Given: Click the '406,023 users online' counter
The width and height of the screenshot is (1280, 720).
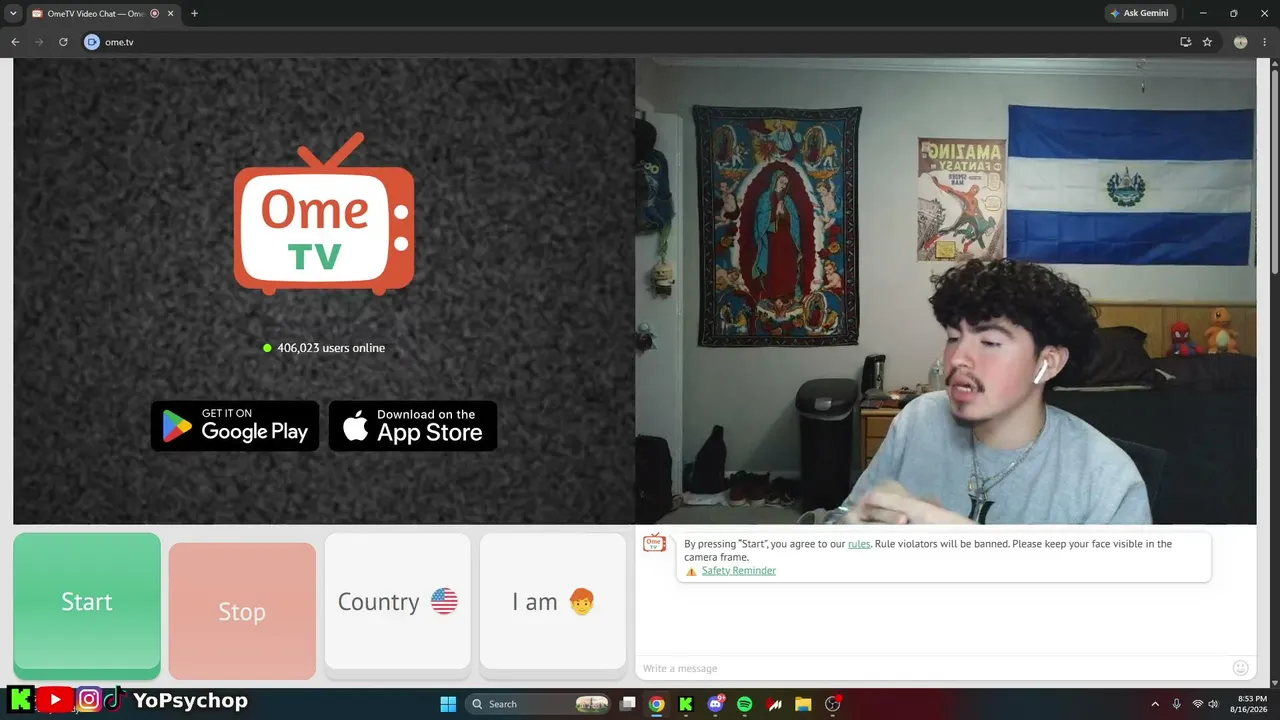Looking at the screenshot, I should tap(324, 348).
